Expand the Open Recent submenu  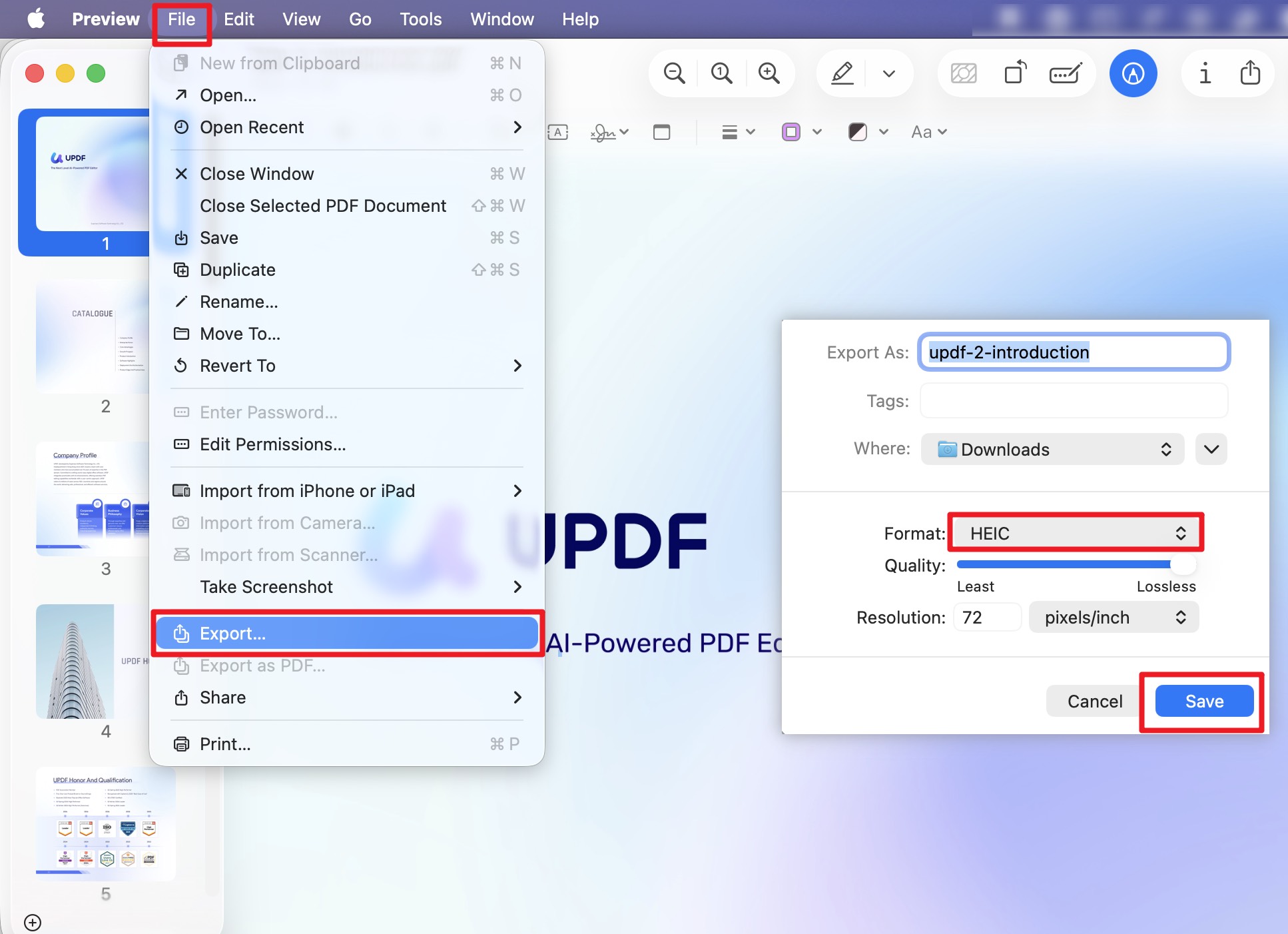(346, 127)
